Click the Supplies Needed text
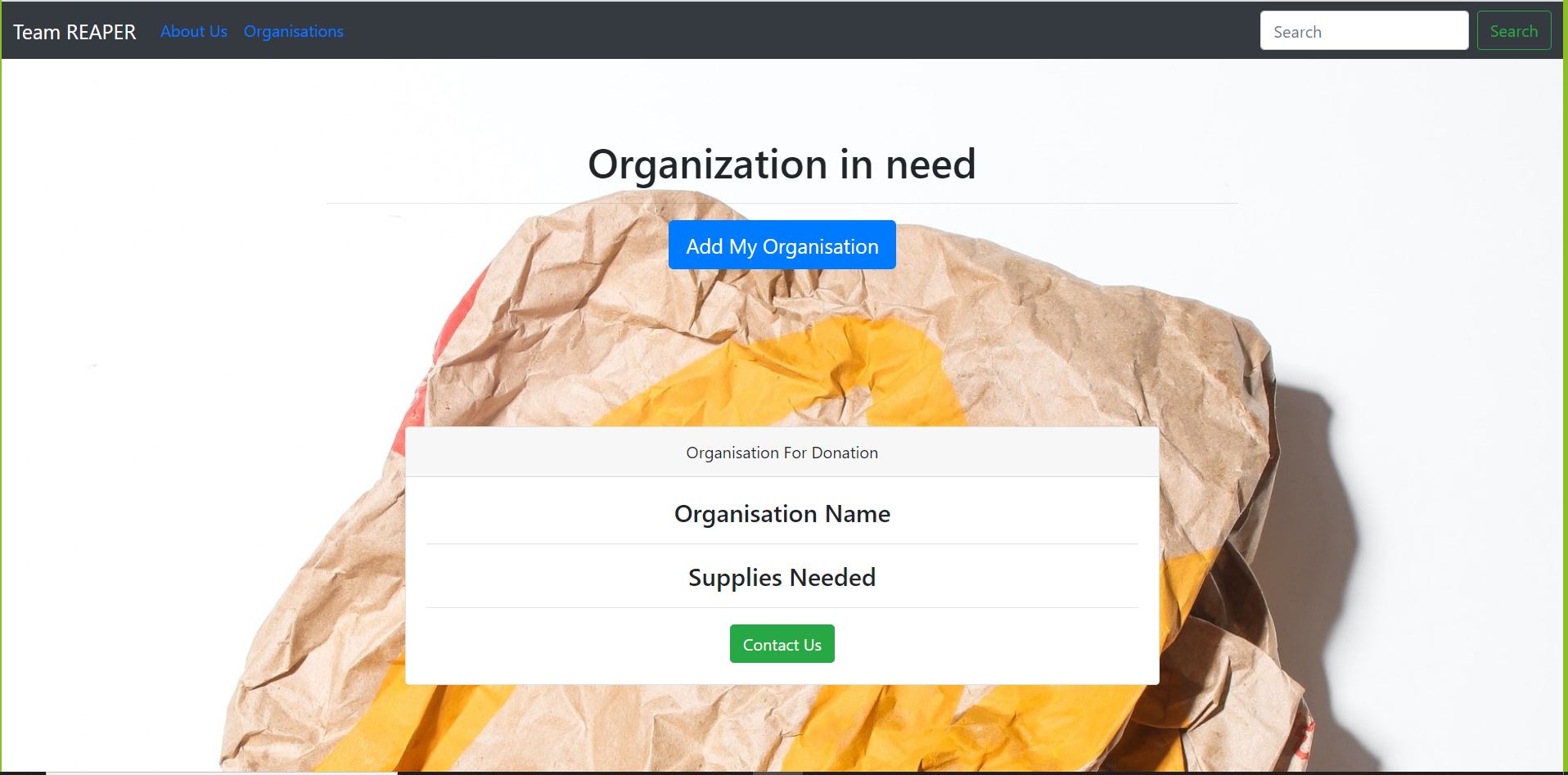 click(x=782, y=578)
